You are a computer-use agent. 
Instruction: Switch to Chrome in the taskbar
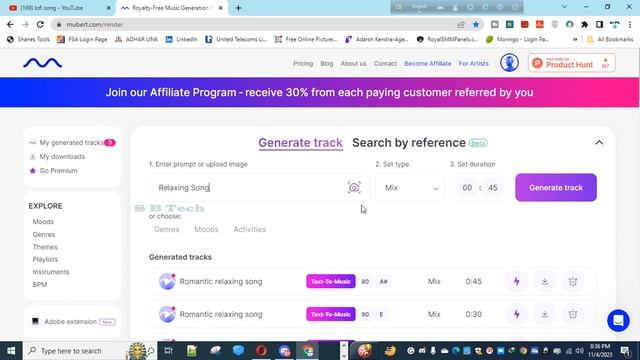pos(308,351)
